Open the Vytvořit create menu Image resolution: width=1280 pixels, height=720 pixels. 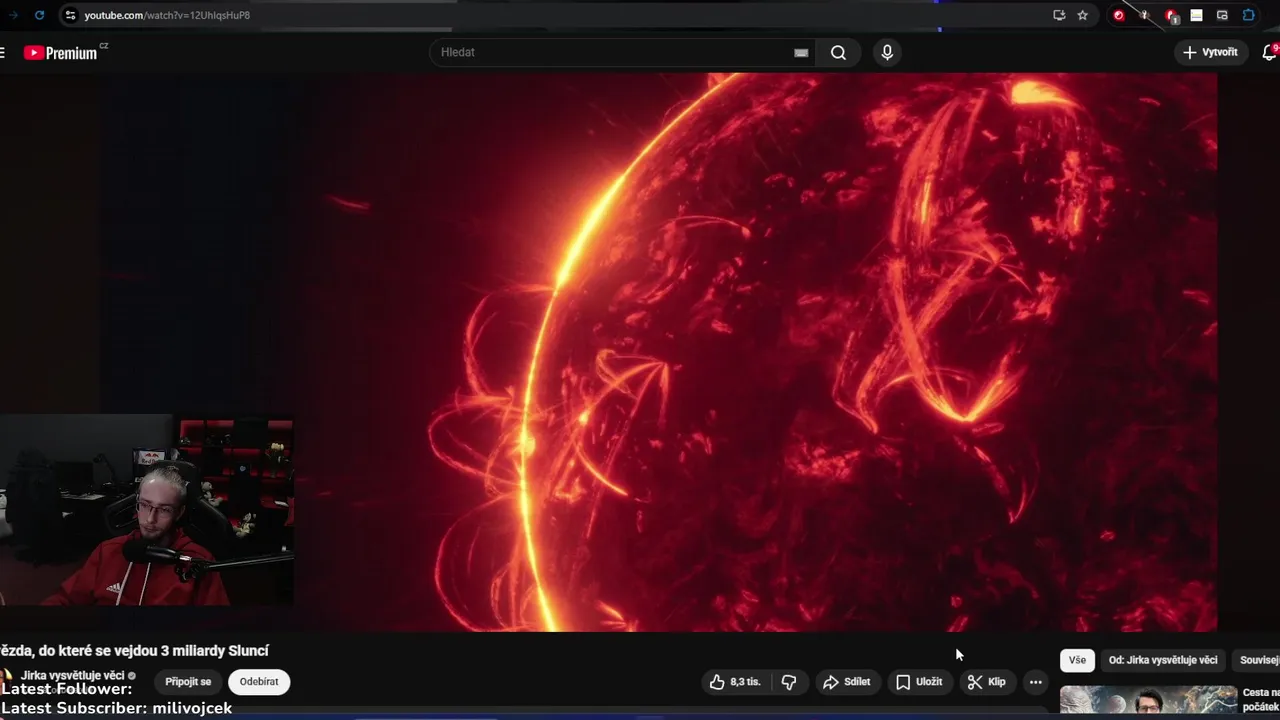pyautogui.click(x=1210, y=52)
